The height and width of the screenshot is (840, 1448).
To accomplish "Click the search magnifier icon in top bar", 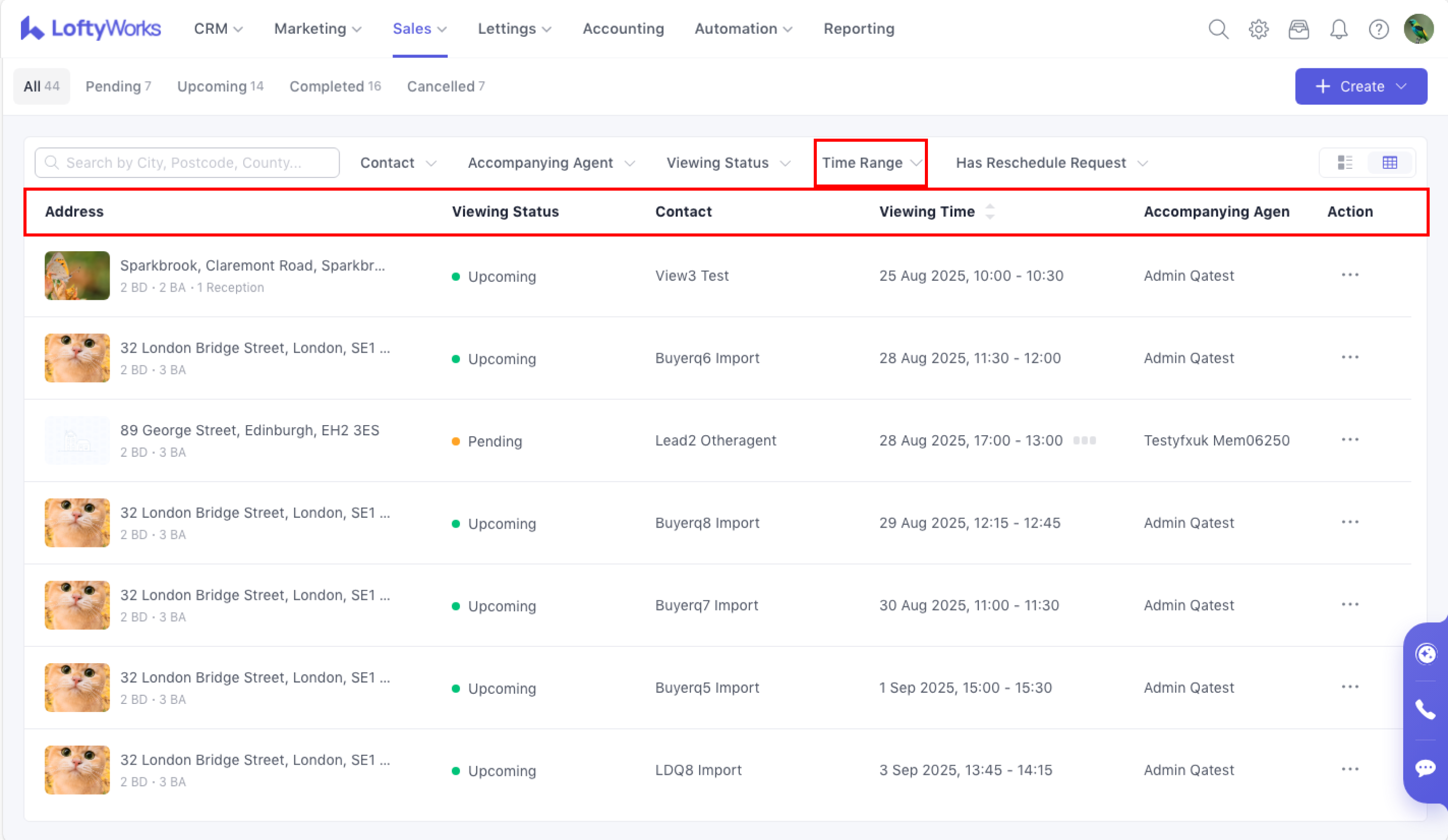I will click(1218, 29).
